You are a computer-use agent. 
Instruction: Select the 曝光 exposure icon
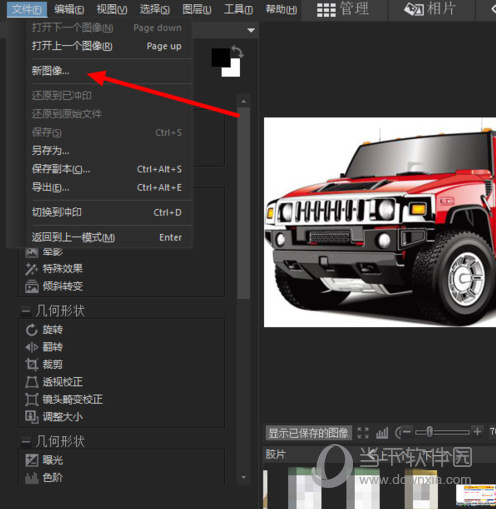click(x=32, y=461)
